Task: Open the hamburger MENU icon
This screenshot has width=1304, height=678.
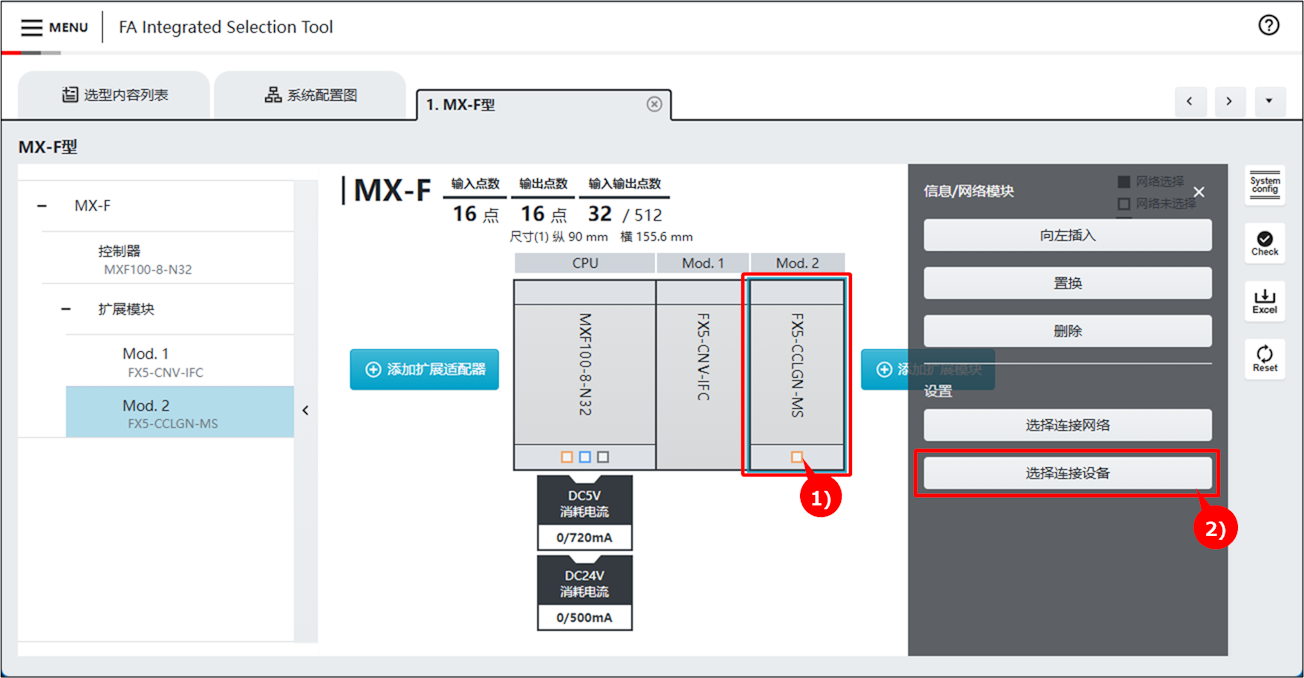Action: (32, 27)
